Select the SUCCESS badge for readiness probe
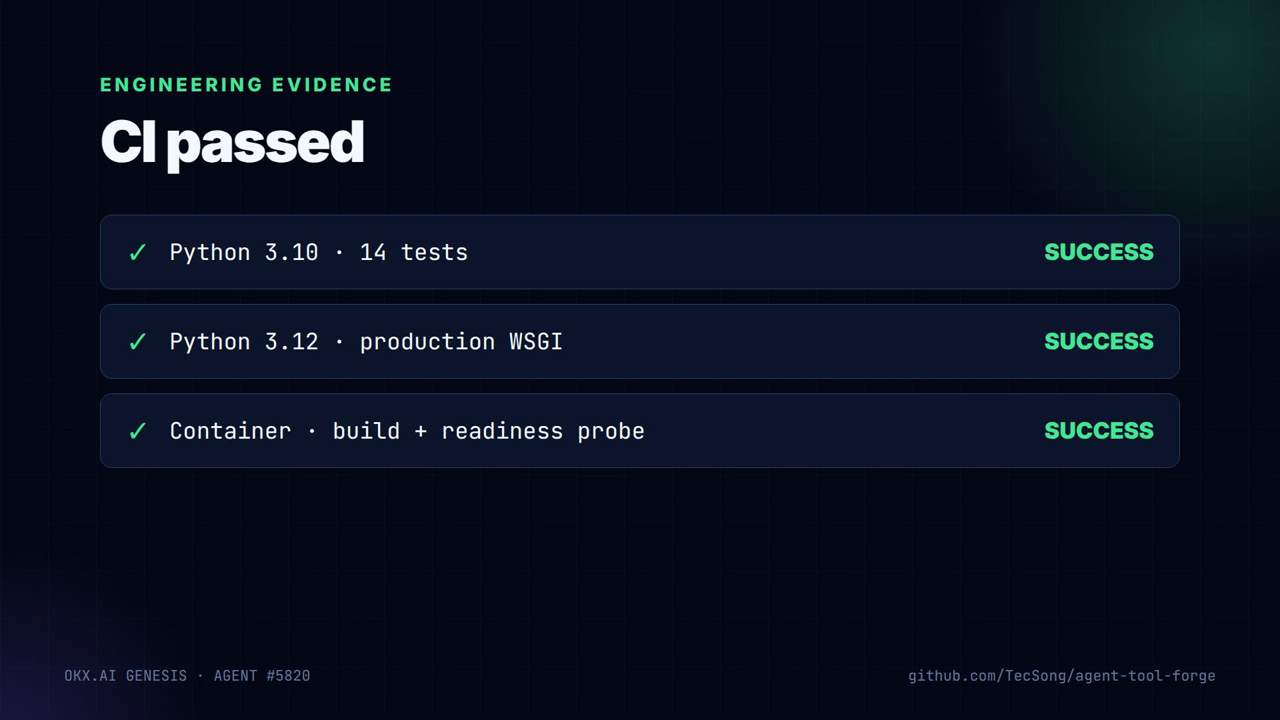Screen dimensions: 1280x720 [x=1099, y=430]
